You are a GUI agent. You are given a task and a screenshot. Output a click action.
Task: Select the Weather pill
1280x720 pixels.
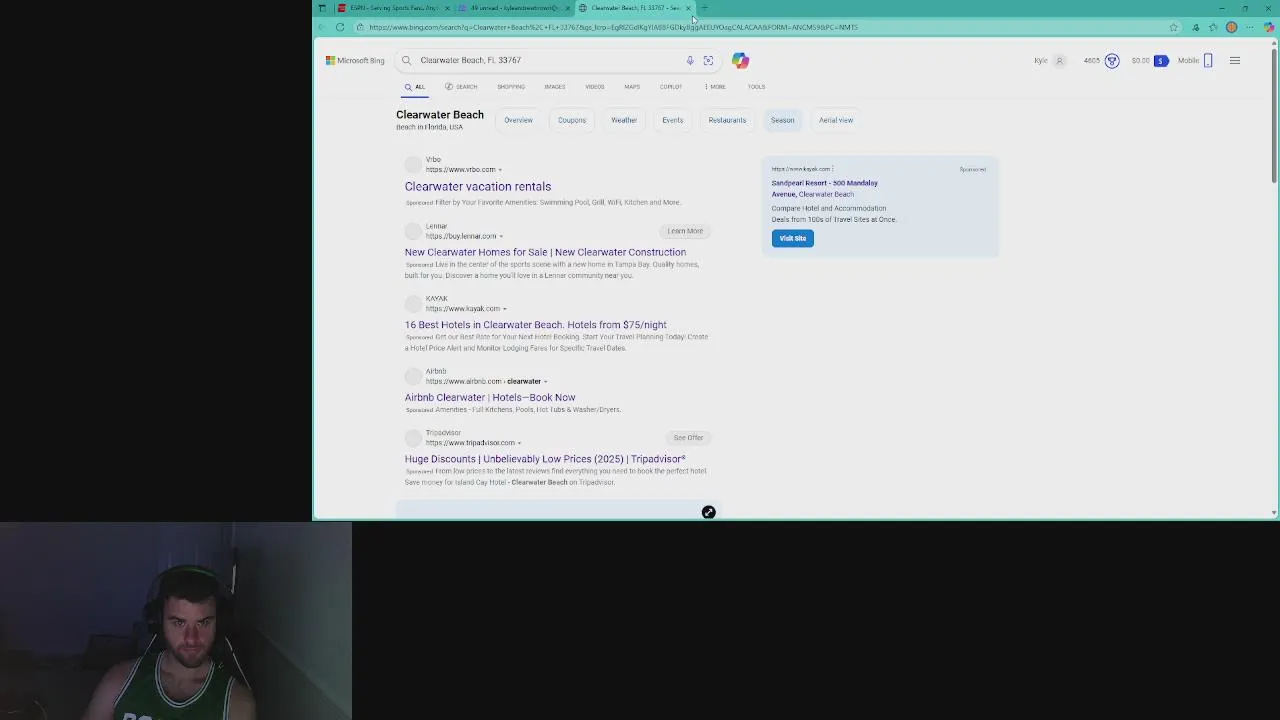[624, 120]
